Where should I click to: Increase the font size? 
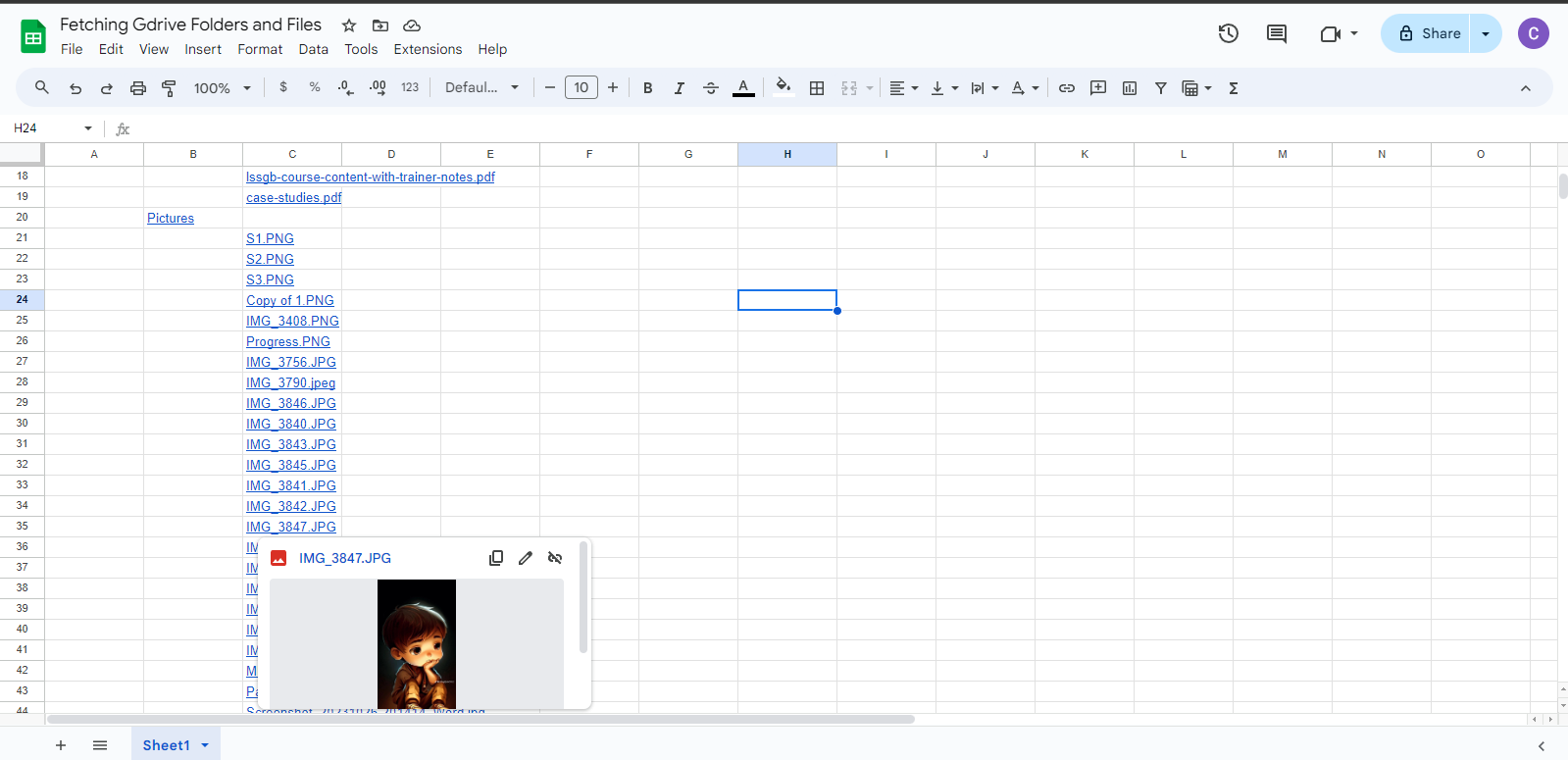coord(613,88)
